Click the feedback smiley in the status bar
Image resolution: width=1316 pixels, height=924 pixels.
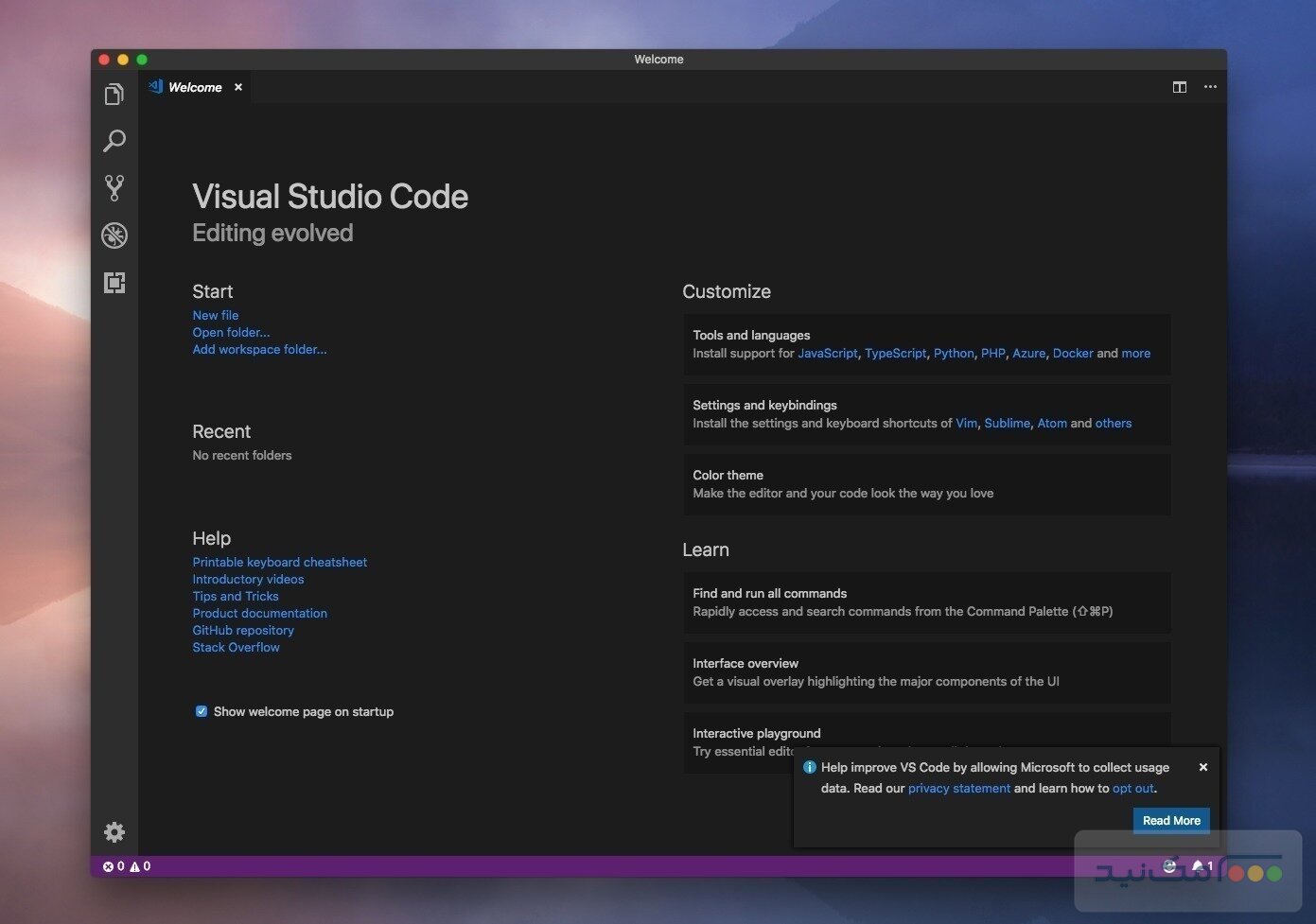tap(1168, 865)
